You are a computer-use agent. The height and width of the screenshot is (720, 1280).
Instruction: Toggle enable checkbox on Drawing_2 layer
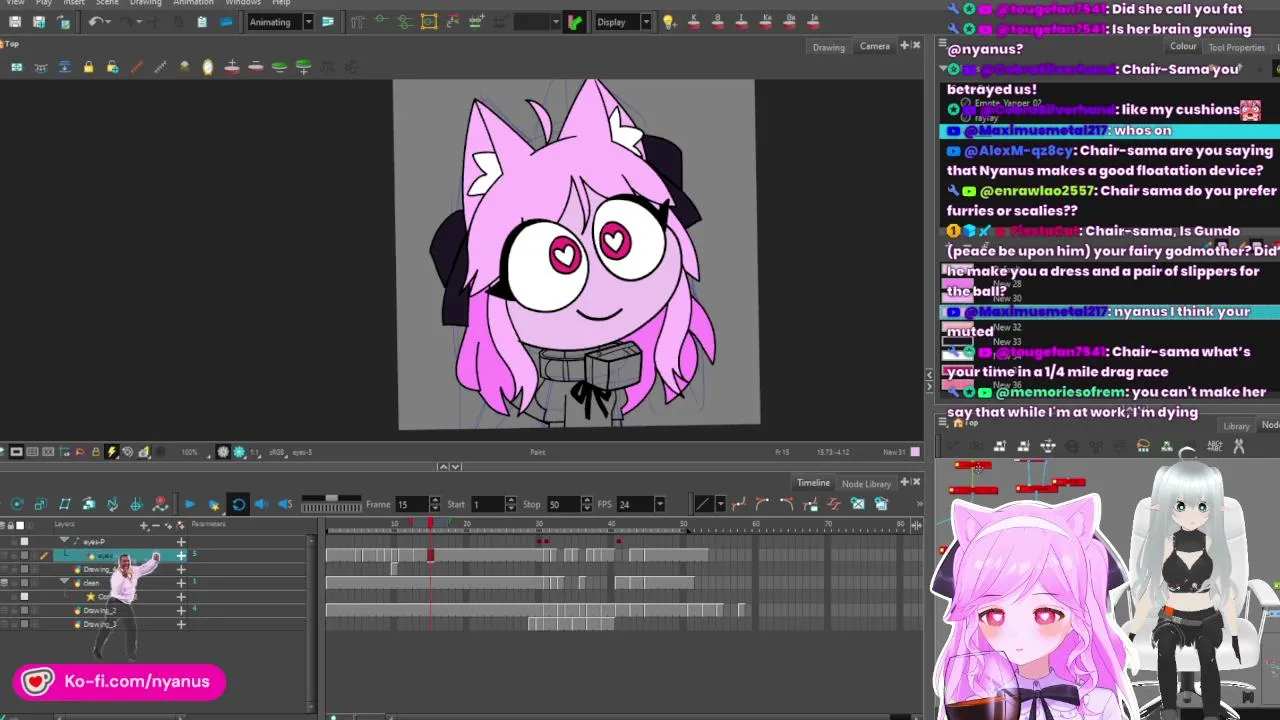click(24, 610)
